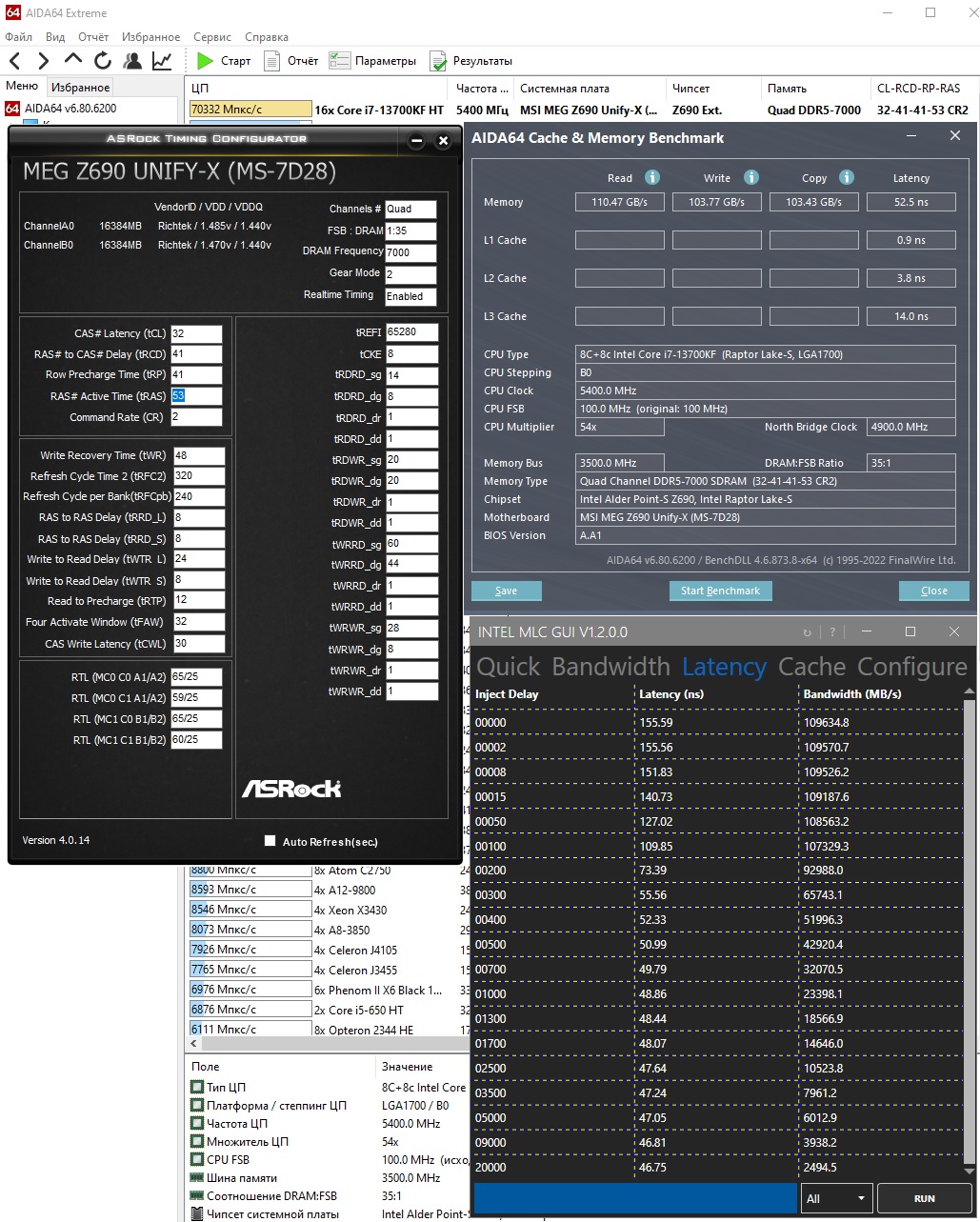Switch to the Избранное sidebar tab
The image size is (980, 1222).
pos(80,87)
